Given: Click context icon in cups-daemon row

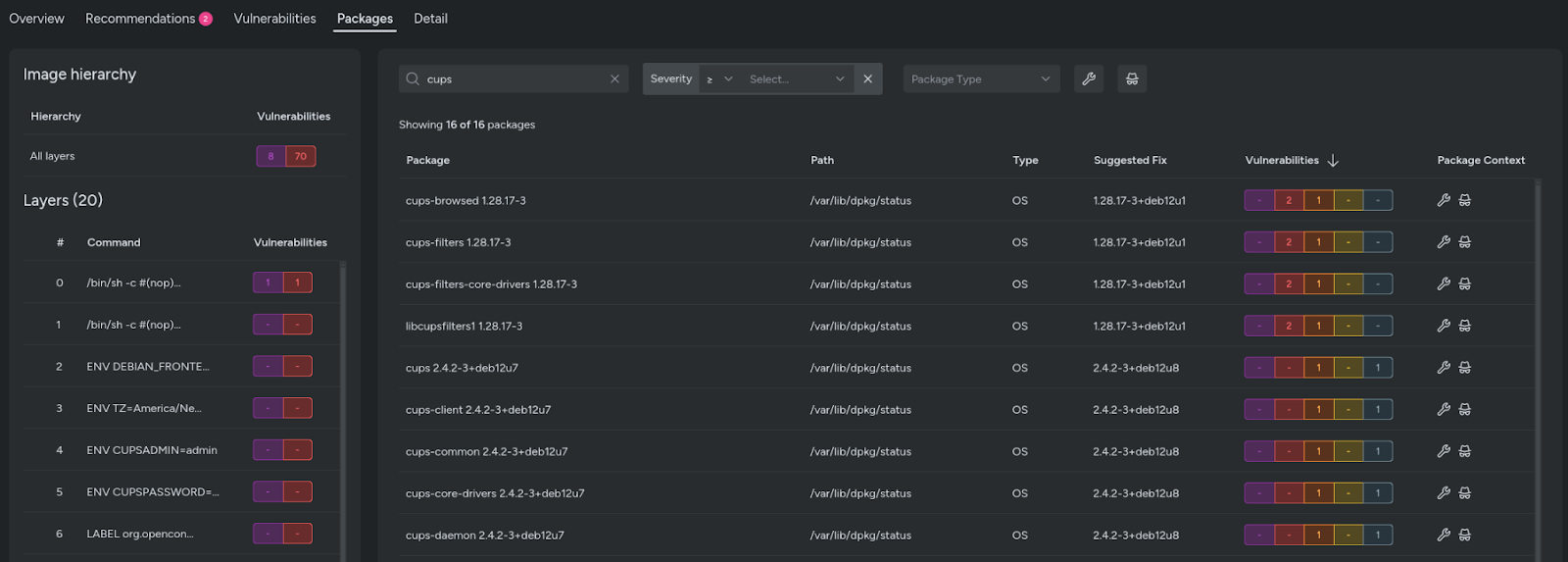Looking at the screenshot, I should pyautogui.click(x=1465, y=536).
